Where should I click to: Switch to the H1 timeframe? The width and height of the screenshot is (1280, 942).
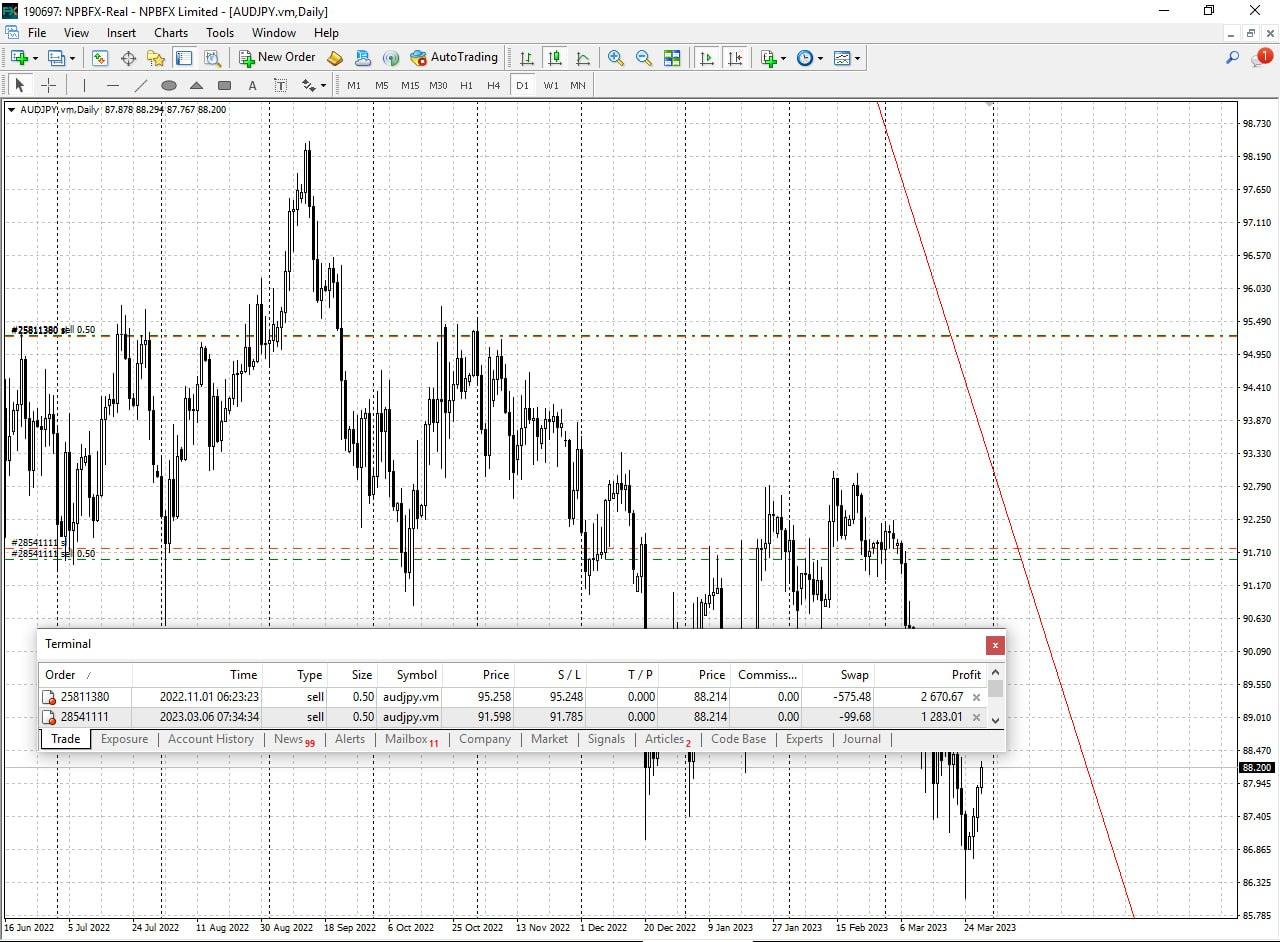pyautogui.click(x=466, y=86)
